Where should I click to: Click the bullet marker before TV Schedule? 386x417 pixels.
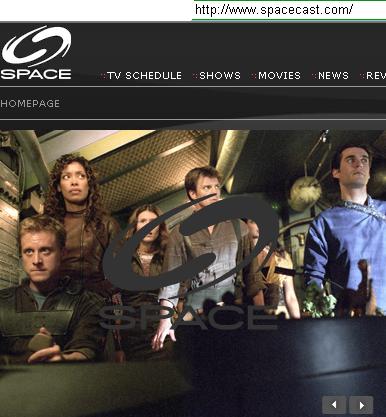click(103, 76)
